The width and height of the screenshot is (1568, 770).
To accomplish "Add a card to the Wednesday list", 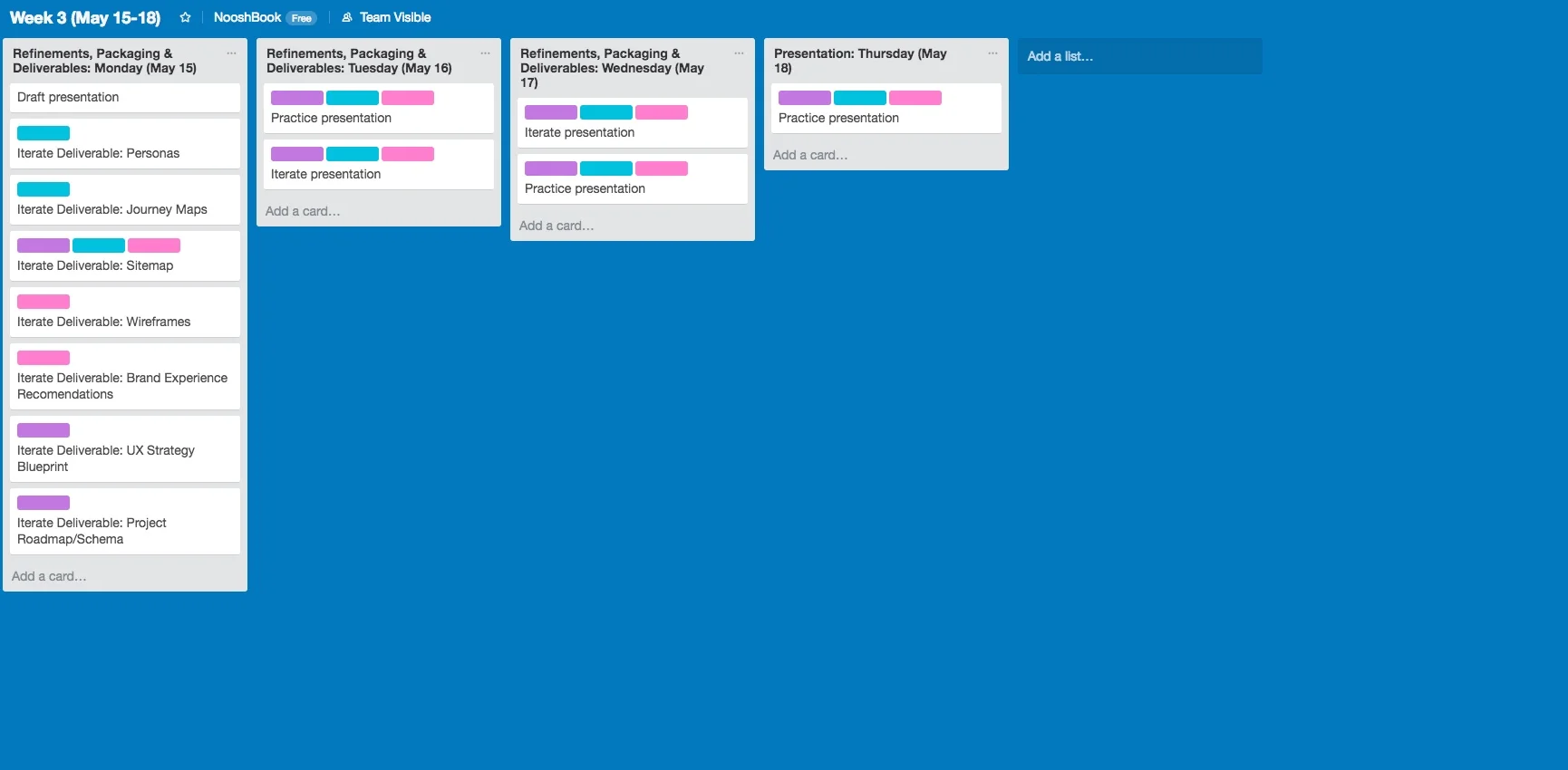I will (557, 226).
